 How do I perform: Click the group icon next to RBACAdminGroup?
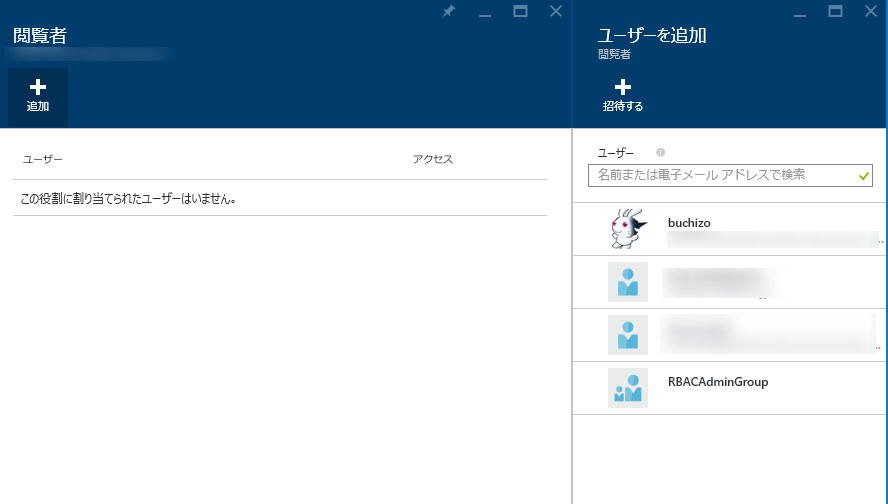click(x=627, y=388)
